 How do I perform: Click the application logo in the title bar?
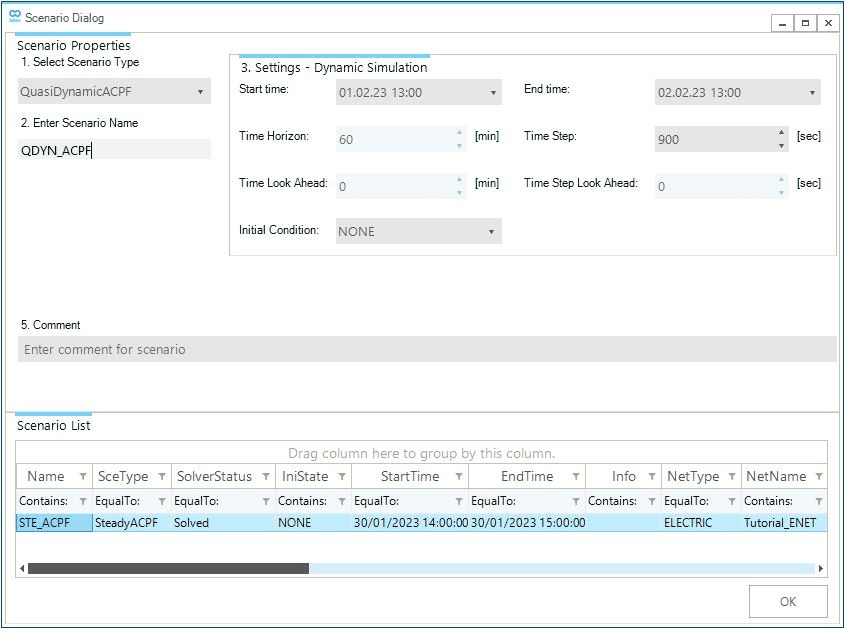coord(12,16)
